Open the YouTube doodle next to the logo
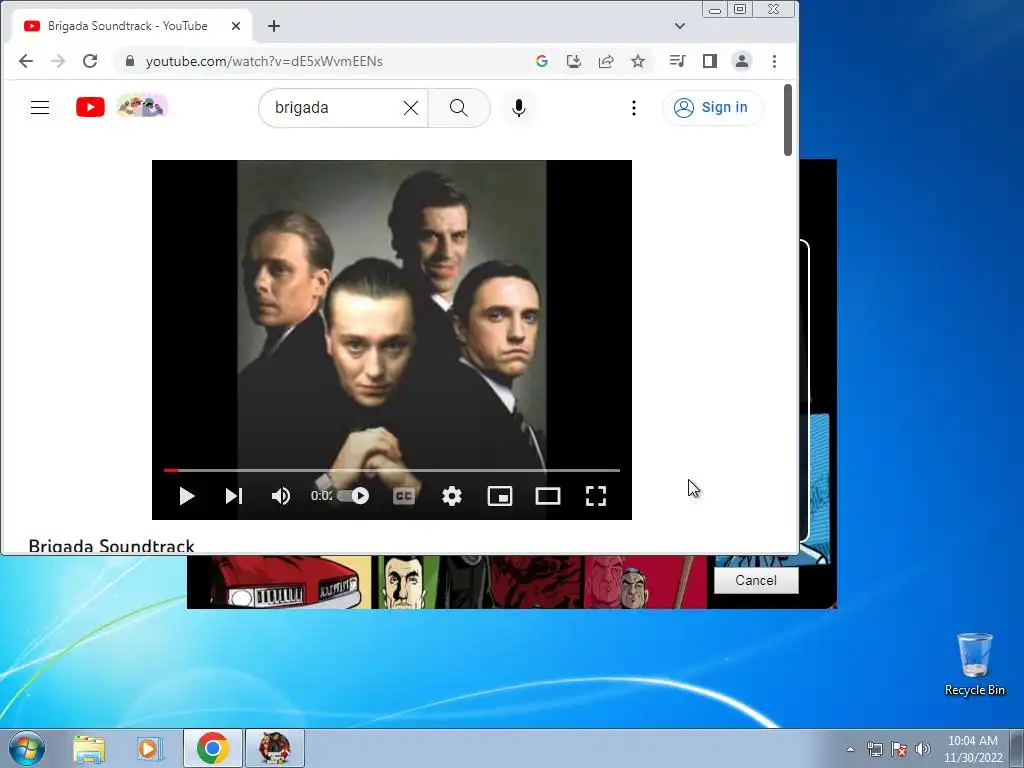1024x768 pixels. (x=142, y=106)
